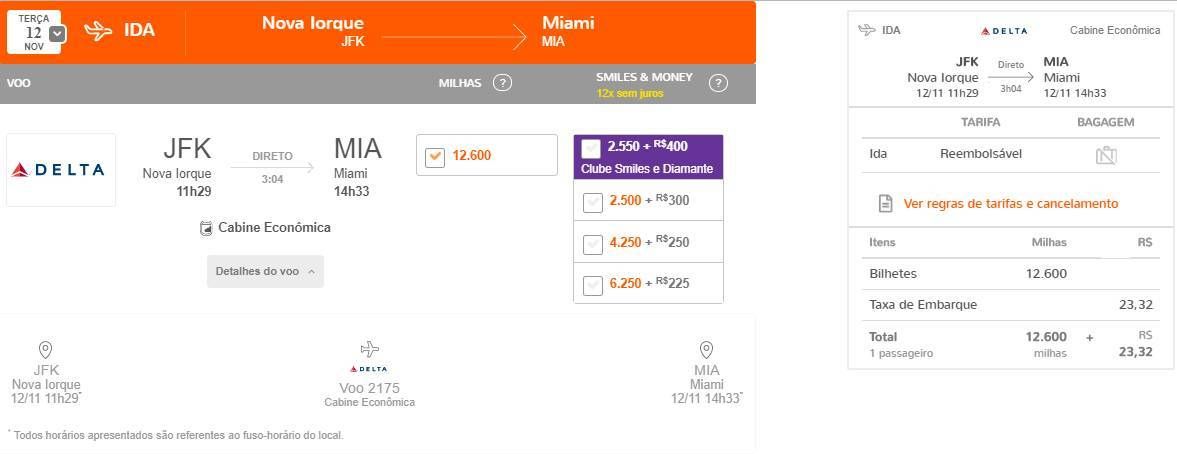The image size is (1177, 454).
Task: Check the 4.250 + R$250 option
Action: 593,244
